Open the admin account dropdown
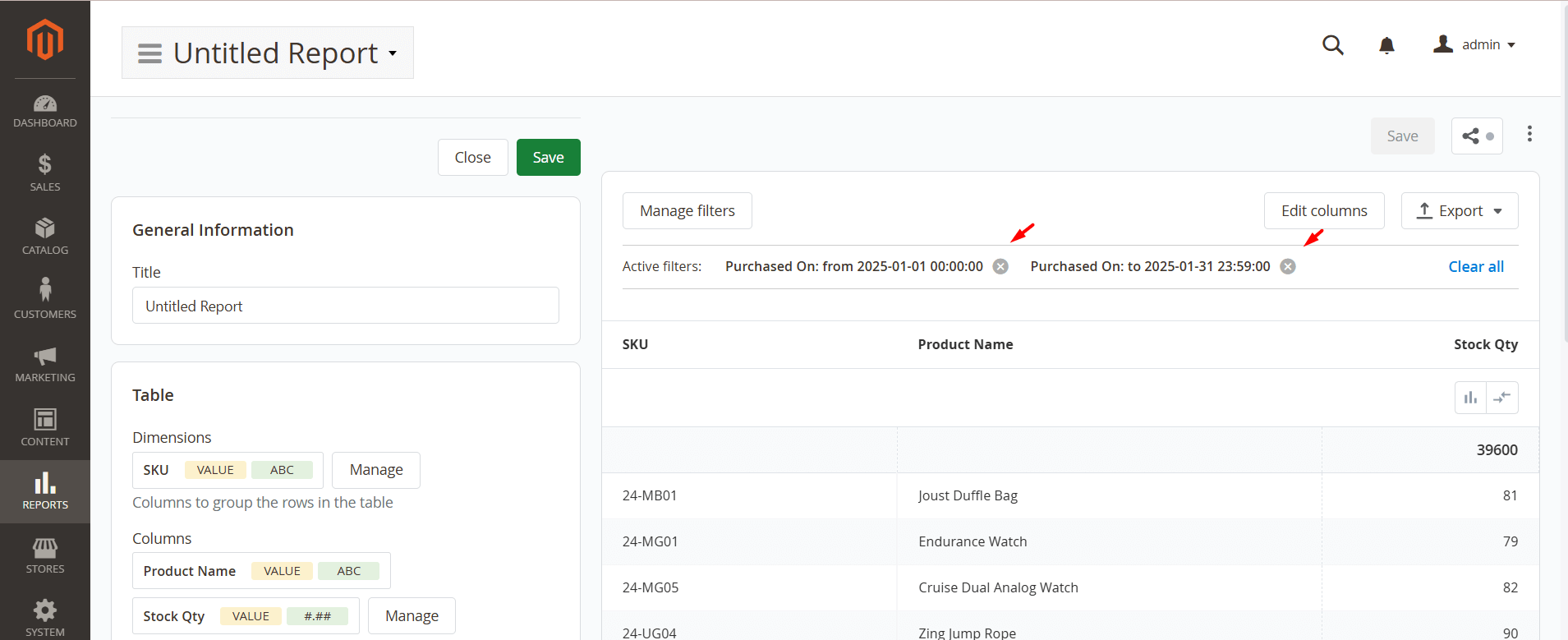1568x640 pixels. coord(1474,45)
